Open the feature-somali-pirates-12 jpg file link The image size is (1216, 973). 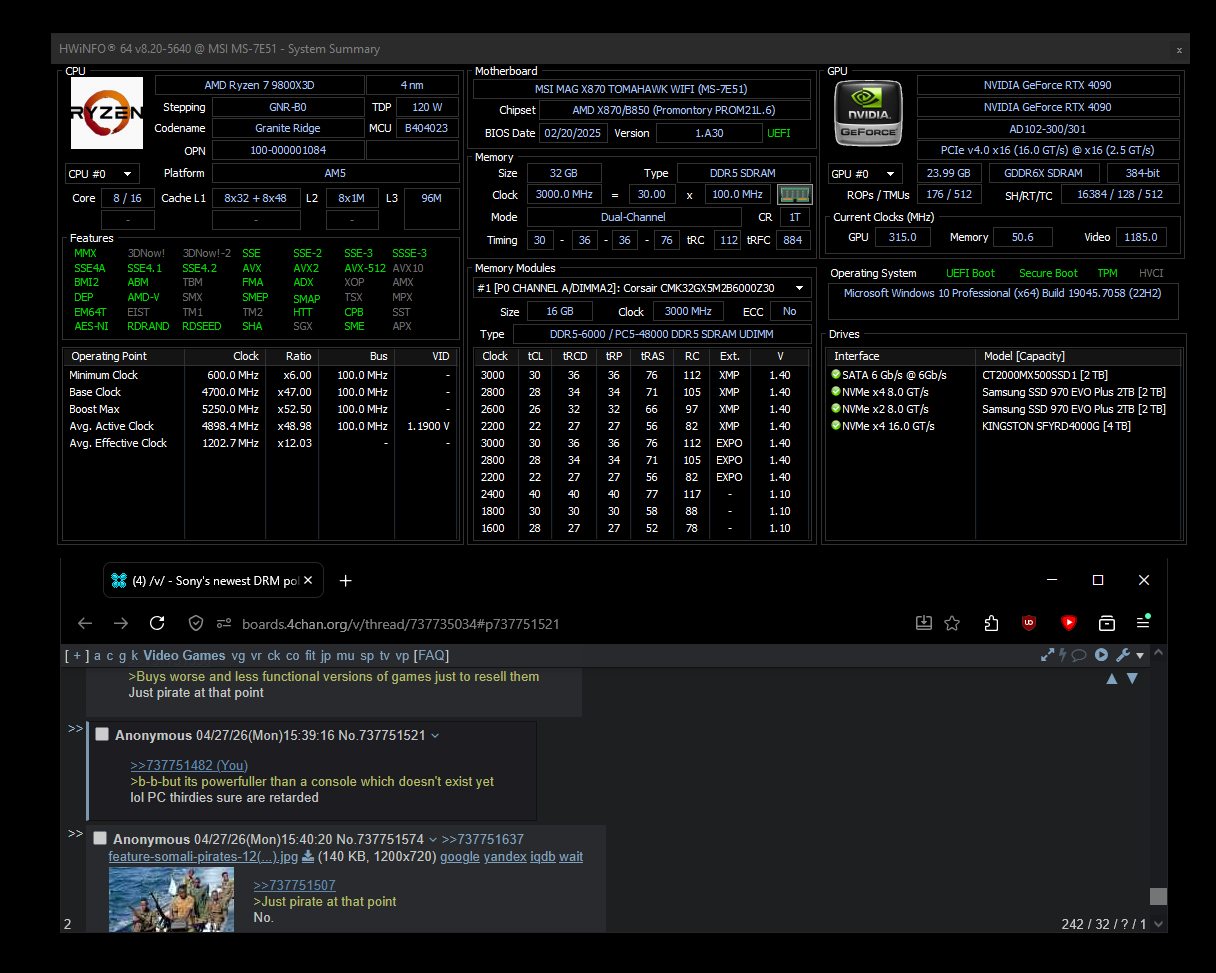tap(203, 857)
